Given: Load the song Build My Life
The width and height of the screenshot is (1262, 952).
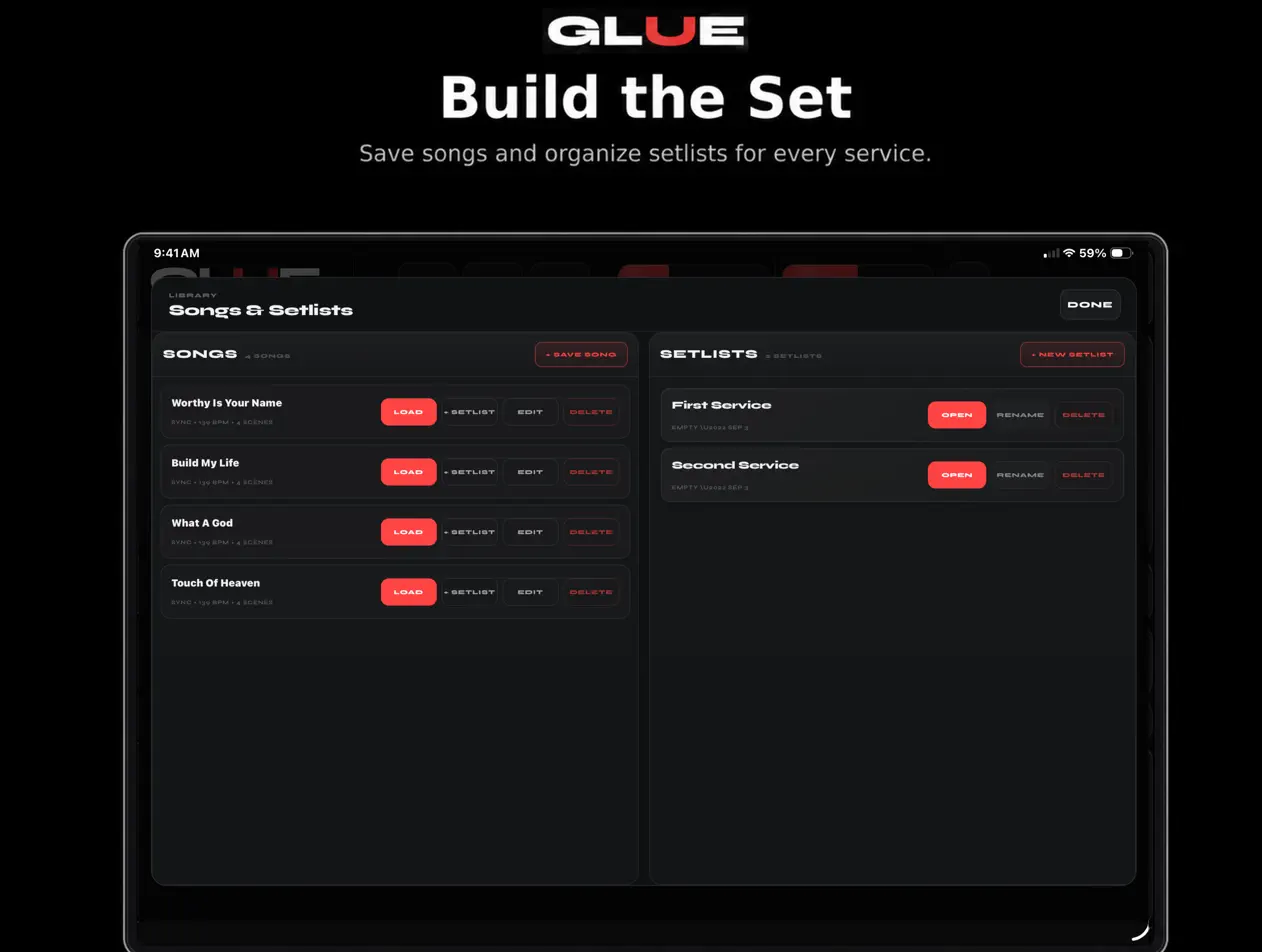Looking at the screenshot, I should pos(408,472).
